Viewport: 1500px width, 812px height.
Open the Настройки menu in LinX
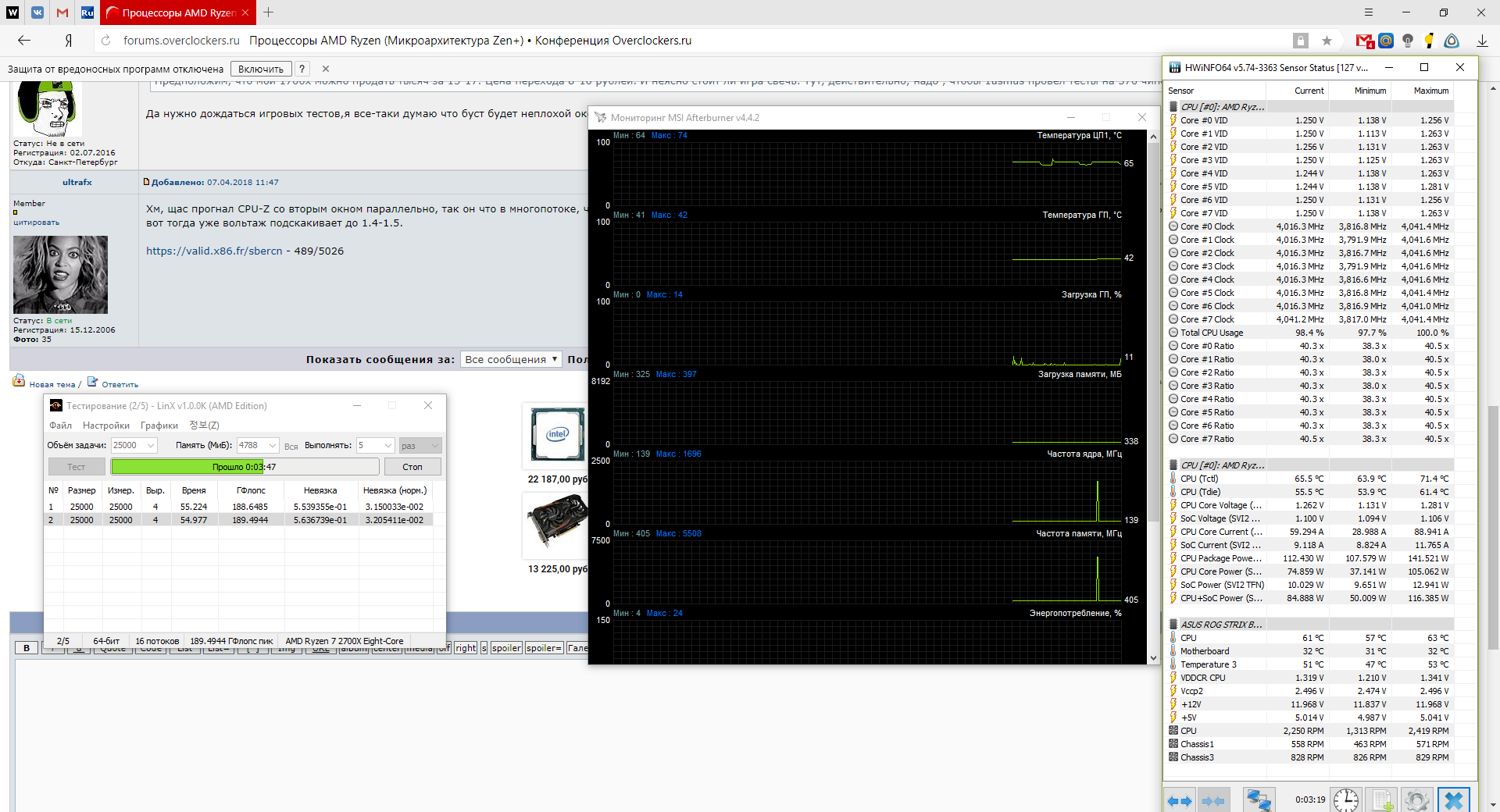[x=106, y=426]
